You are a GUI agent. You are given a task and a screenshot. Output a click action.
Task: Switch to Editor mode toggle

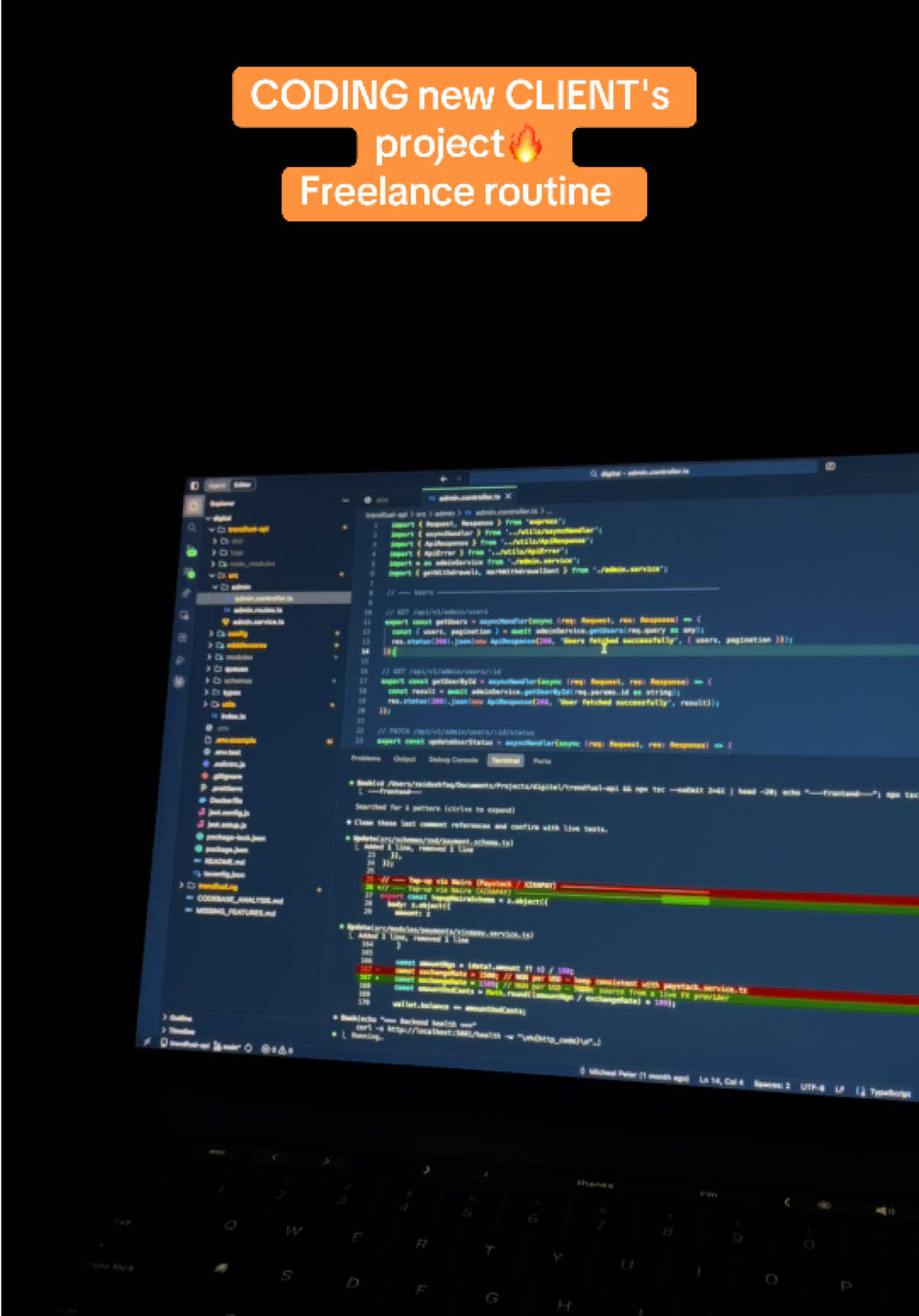[242, 485]
